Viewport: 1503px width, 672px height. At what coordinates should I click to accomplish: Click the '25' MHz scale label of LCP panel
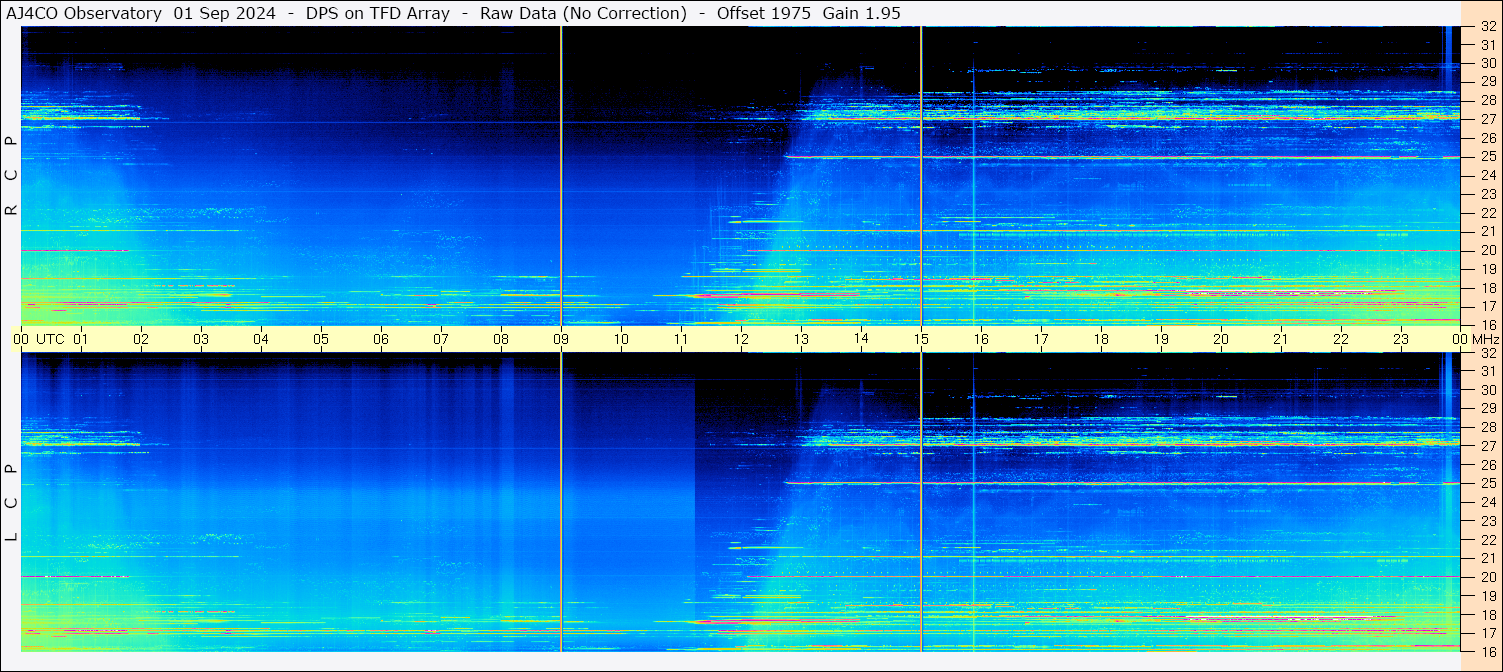[x=1488, y=483]
